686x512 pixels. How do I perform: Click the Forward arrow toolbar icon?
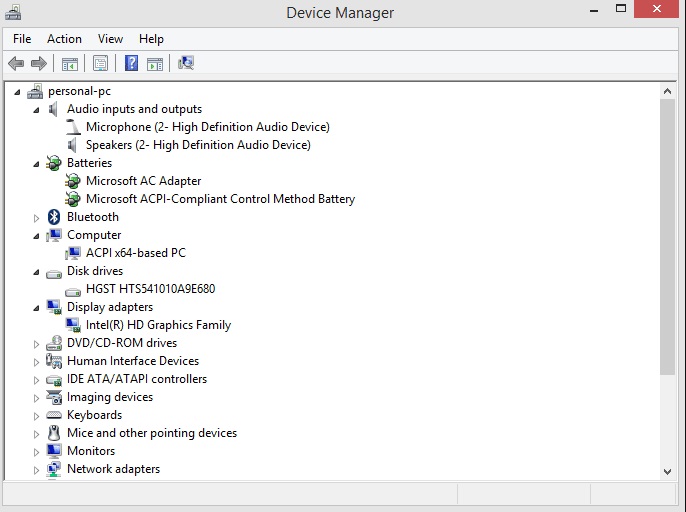tap(39, 63)
